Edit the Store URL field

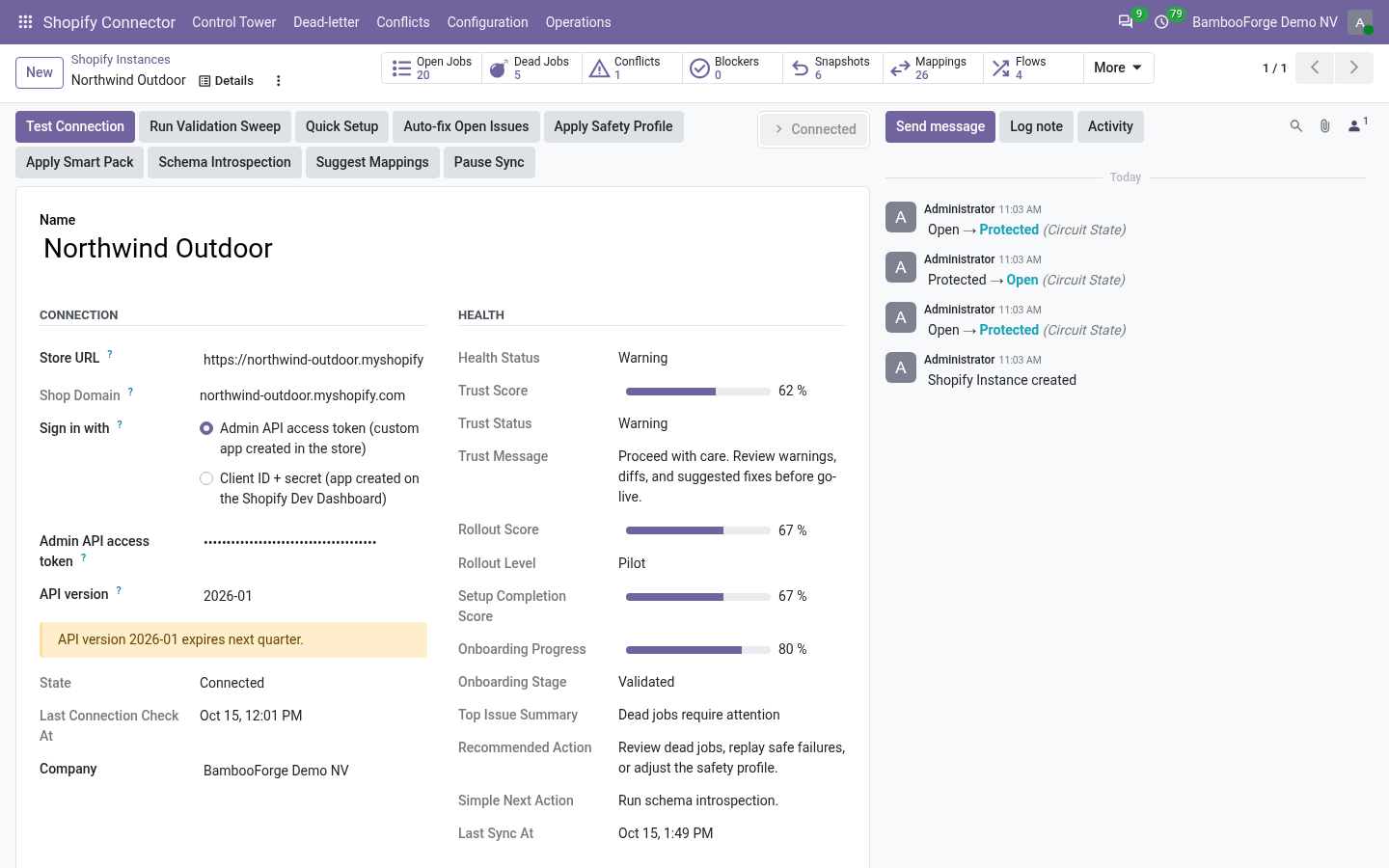(313, 360)
